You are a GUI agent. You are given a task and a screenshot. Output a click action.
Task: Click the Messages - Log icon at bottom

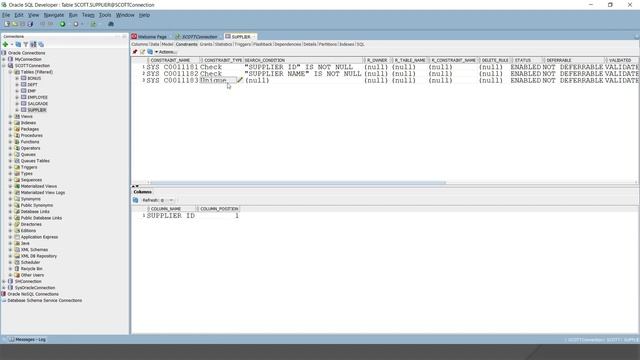point(11,339)
